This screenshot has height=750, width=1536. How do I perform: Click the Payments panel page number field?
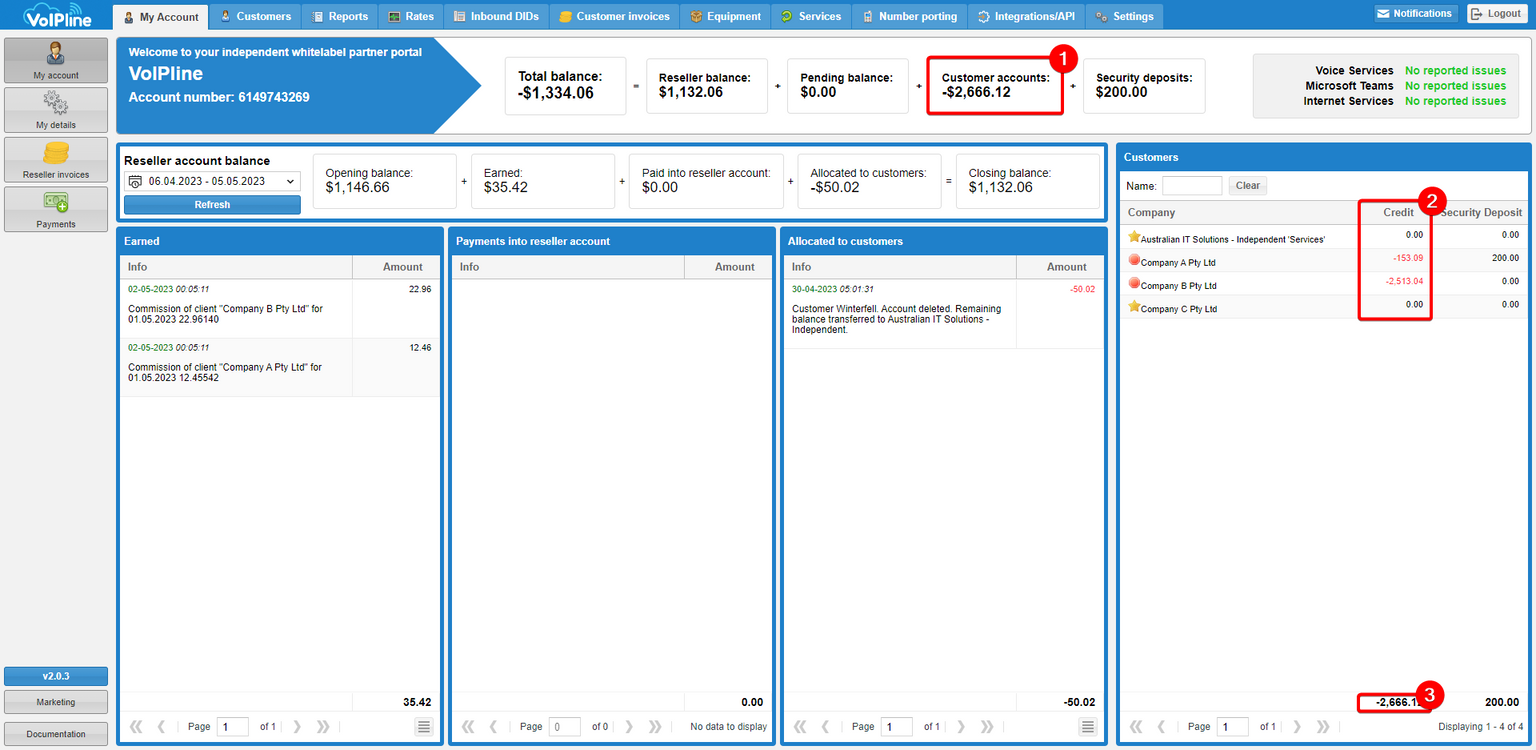click(x=564, y=727)
